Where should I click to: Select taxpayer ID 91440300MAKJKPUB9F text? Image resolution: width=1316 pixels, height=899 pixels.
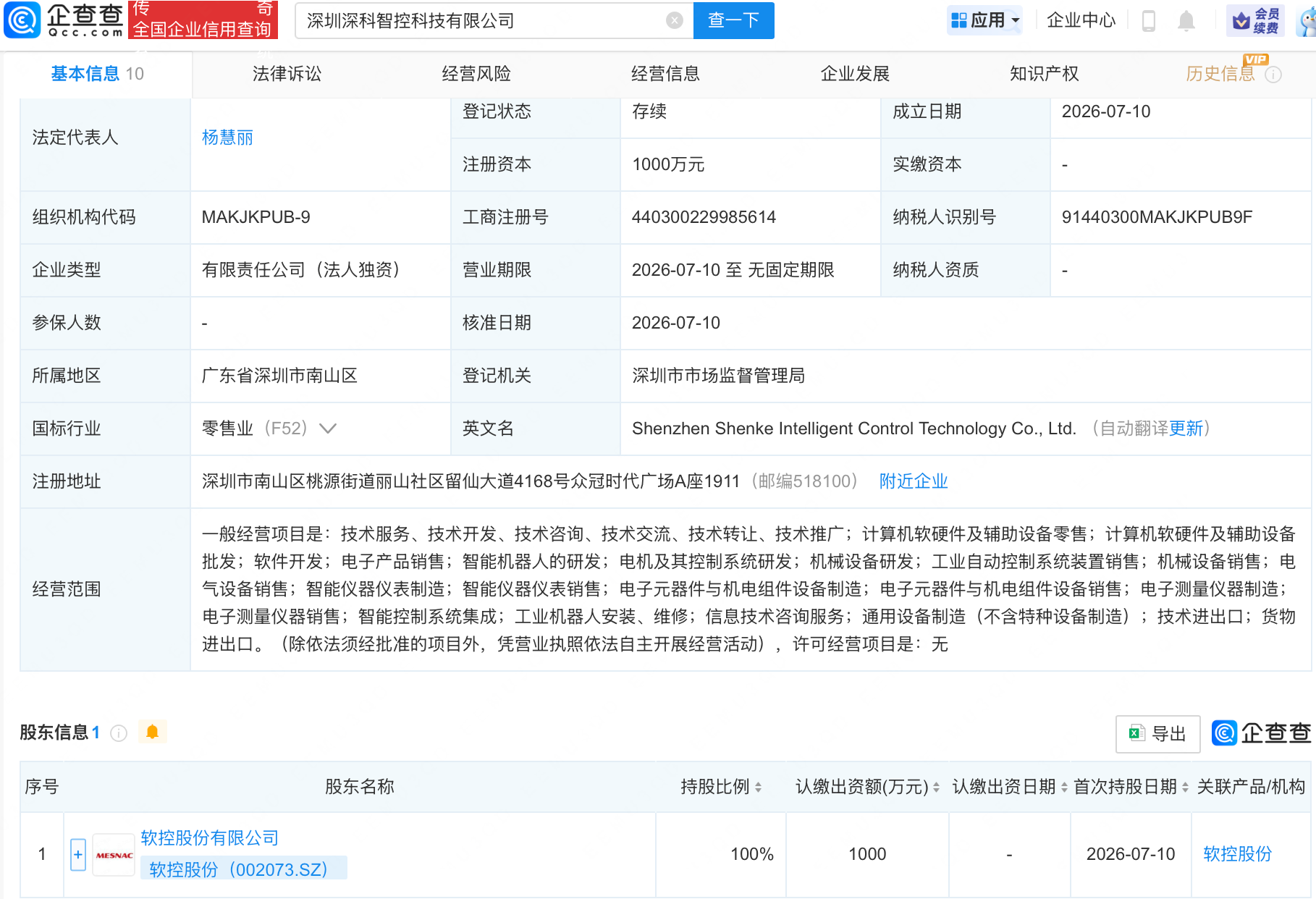pyautogui.click(x=1157, y=217)
